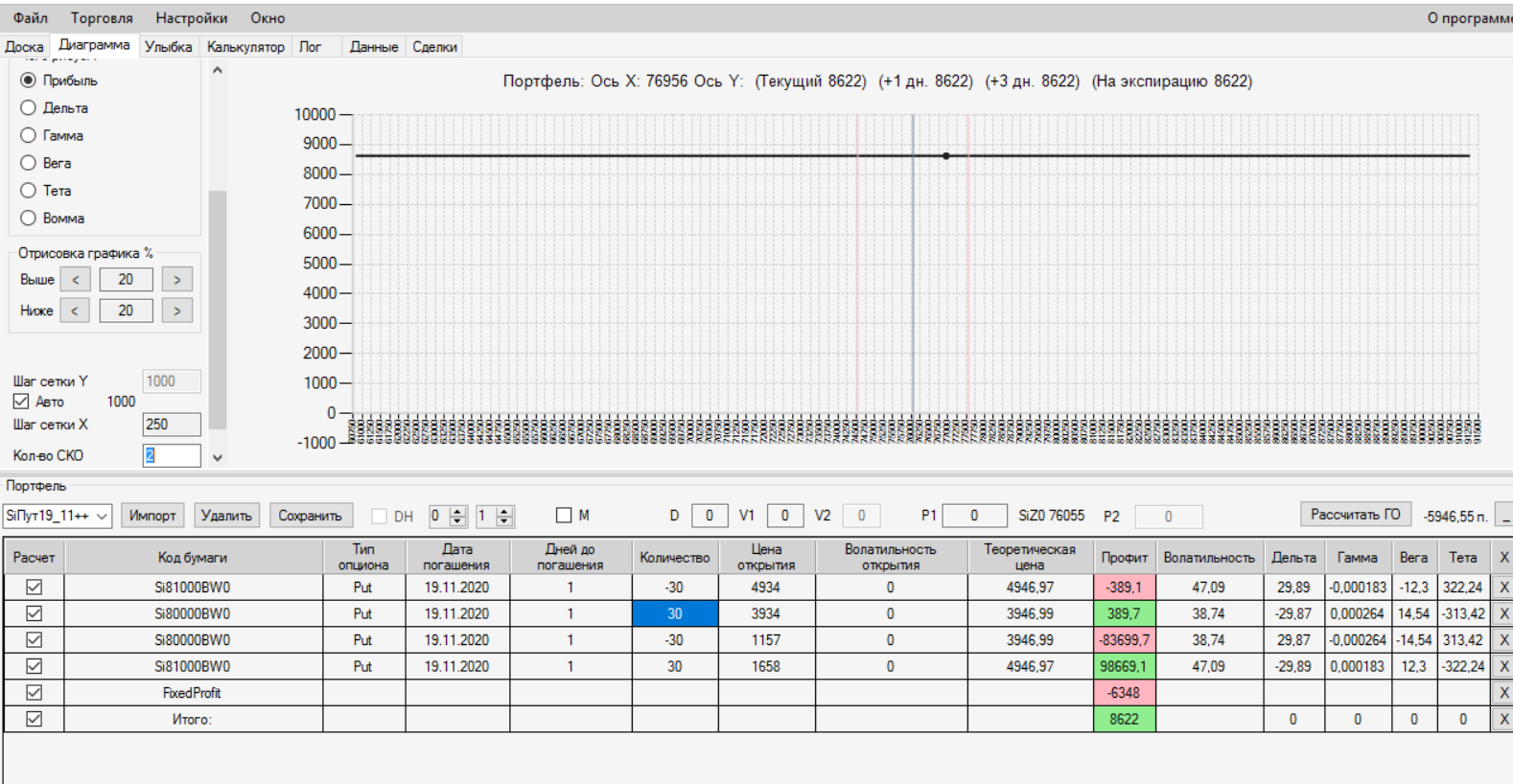
Task: Click the Дней до погашения column header
Action: [570, 557]
